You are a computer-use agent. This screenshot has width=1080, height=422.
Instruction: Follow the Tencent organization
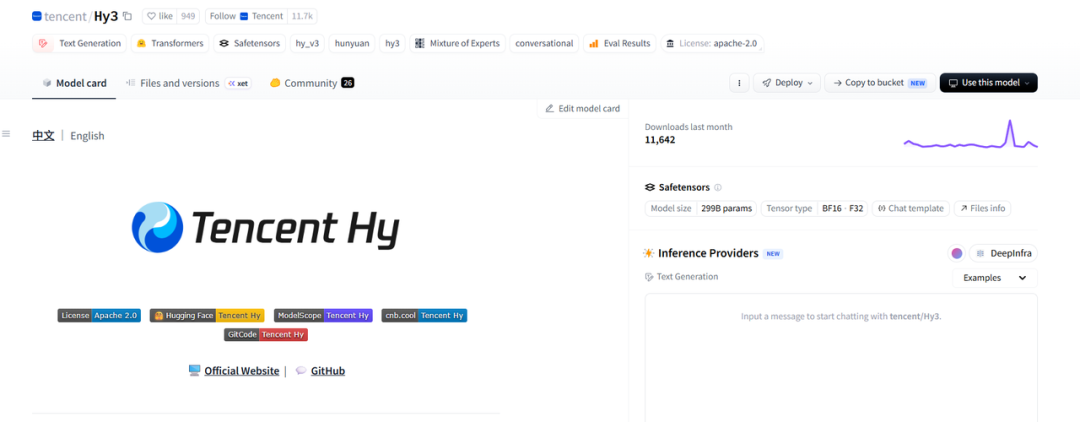244,16
